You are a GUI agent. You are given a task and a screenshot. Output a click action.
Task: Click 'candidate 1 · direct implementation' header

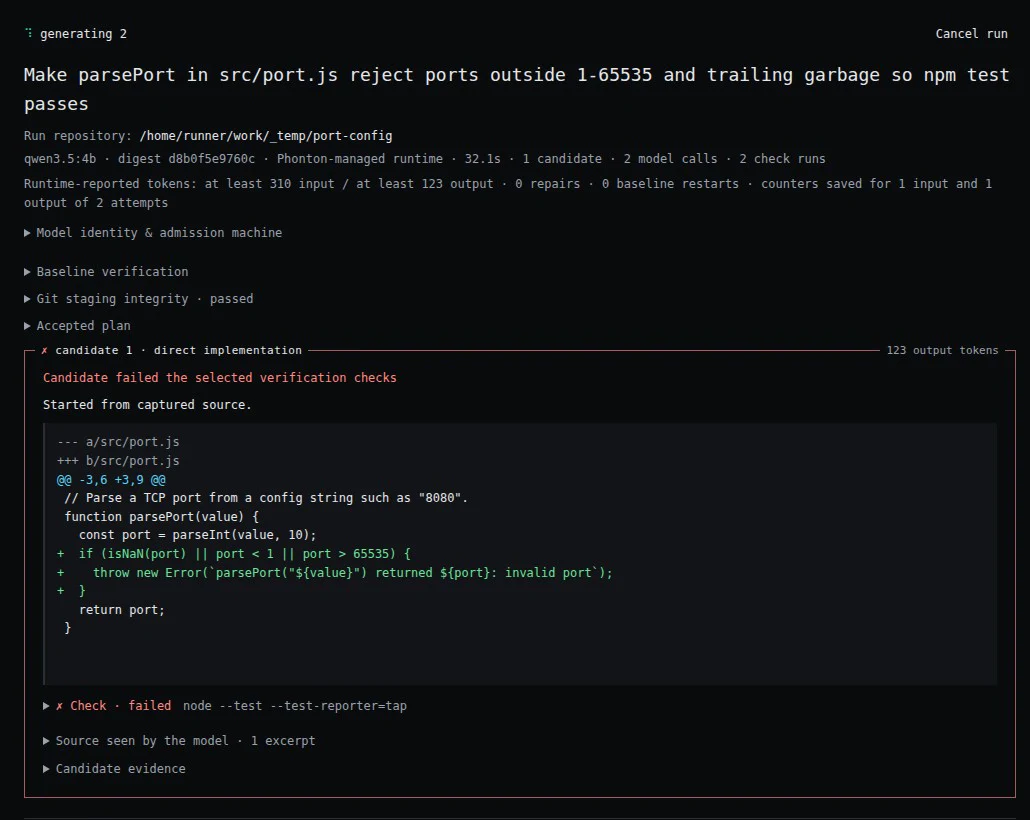[x=179, y=350]
